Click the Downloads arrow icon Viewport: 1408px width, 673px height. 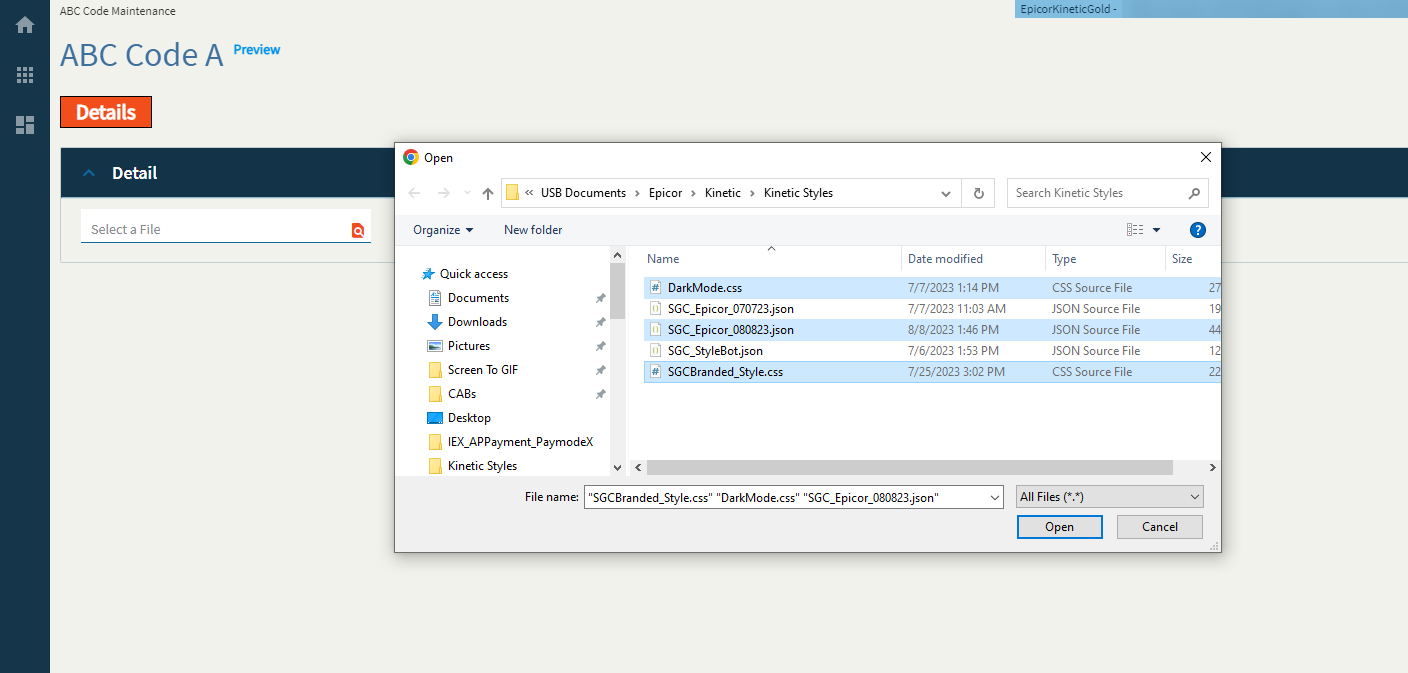click(x=435, y=322)
